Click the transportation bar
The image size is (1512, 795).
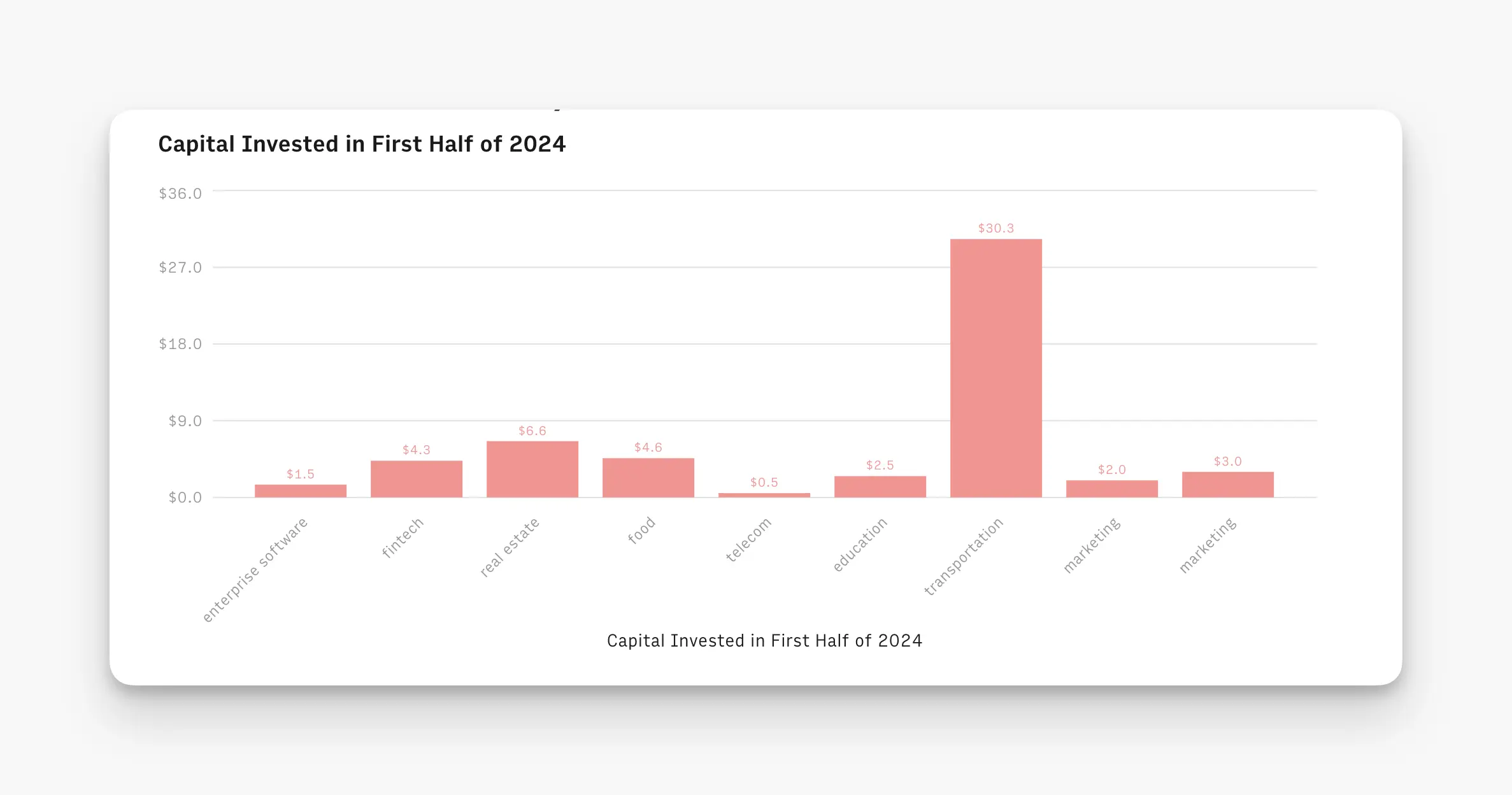click(996, 368)
